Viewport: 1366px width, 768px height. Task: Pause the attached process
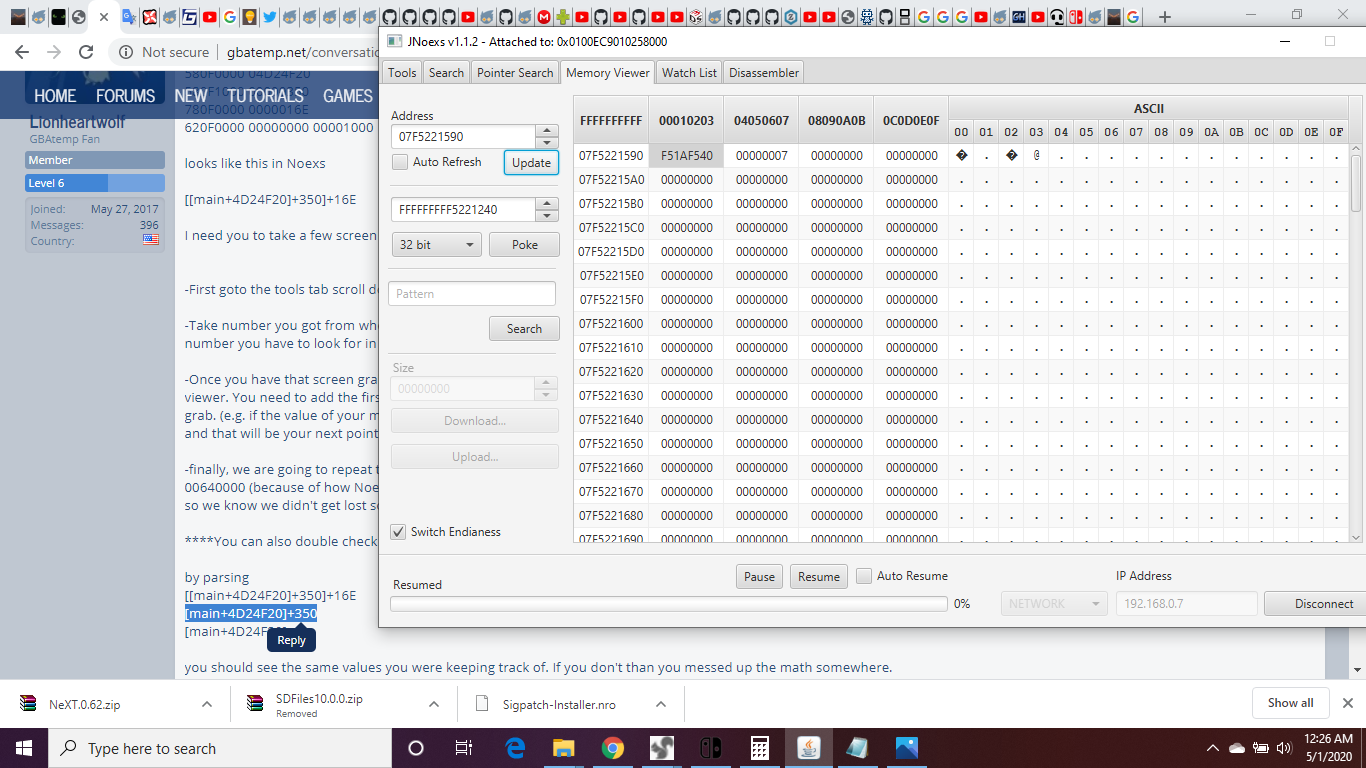pos(759,577)
